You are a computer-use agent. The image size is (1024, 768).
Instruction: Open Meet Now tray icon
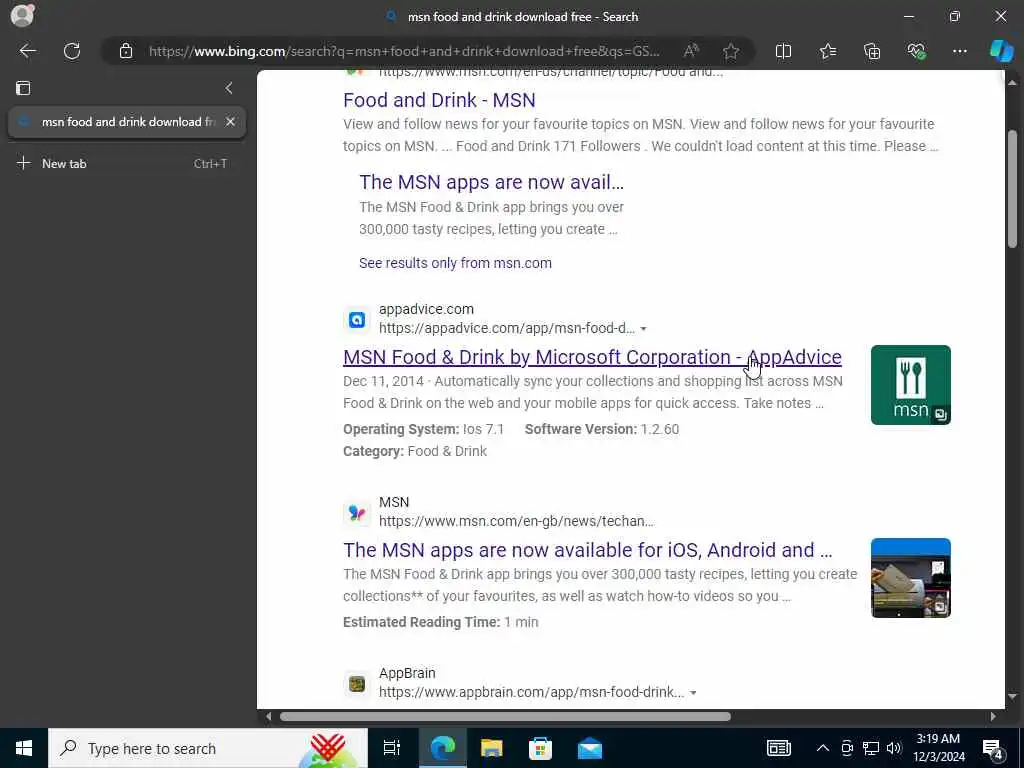tap(847, 748)
